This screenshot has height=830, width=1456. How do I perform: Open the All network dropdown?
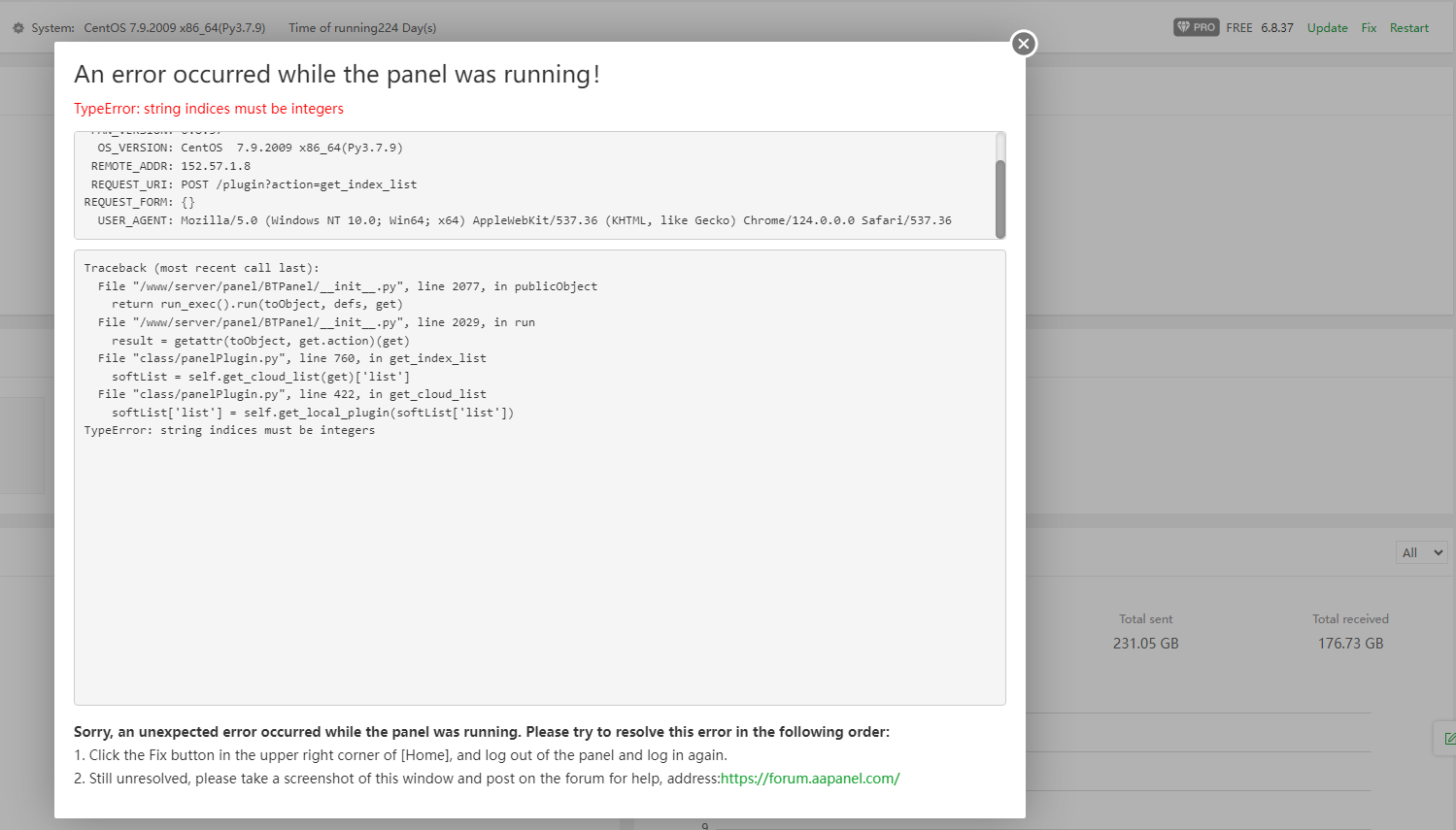point(1422,552)
